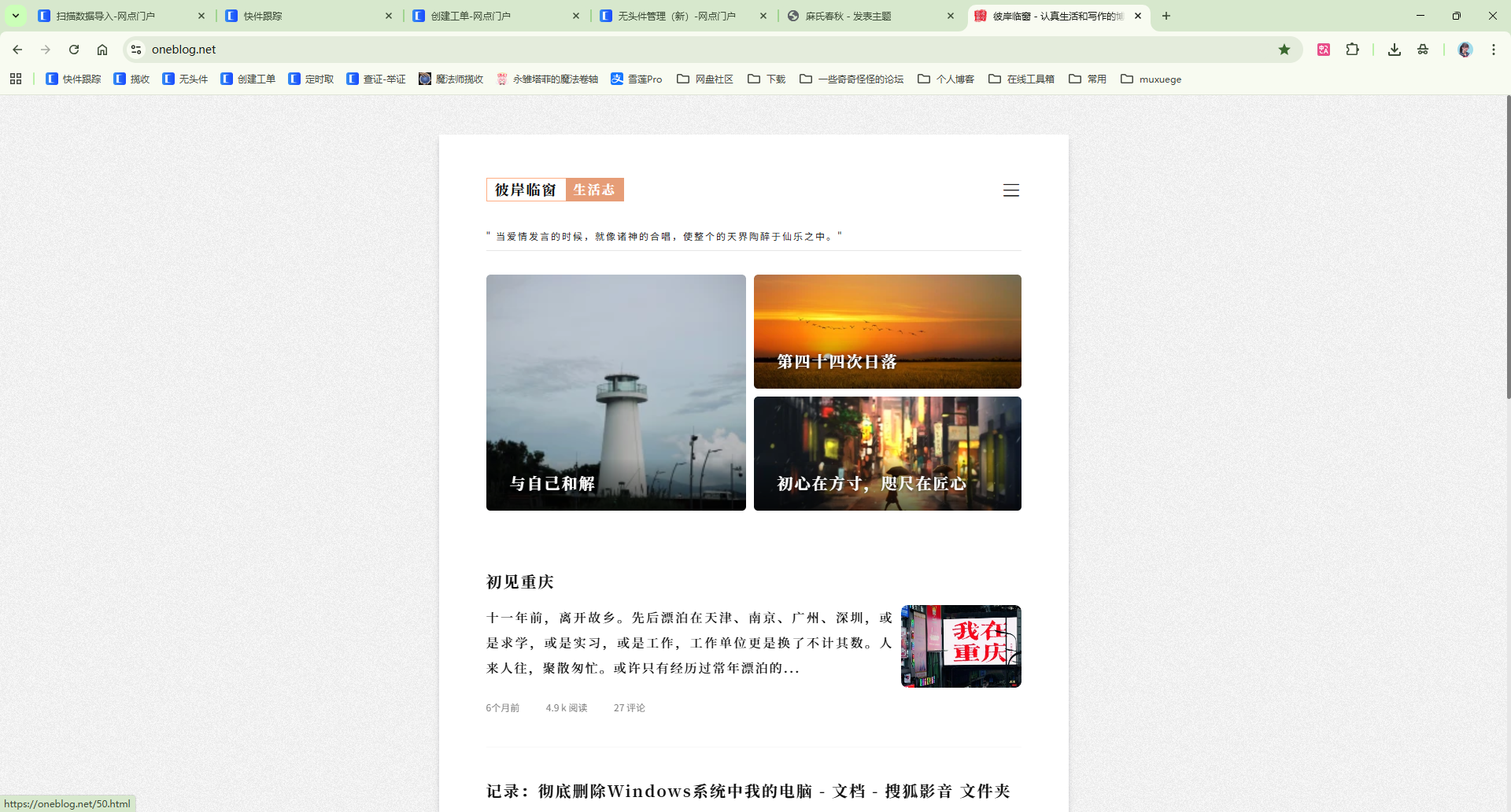Toggle the bookmark star for this page
Screen dimensions: 1511x812
pos(1284,49)
